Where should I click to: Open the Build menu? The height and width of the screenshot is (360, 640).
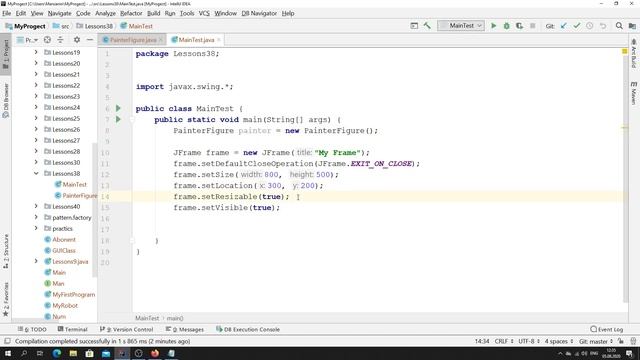(x=153, y=13)
